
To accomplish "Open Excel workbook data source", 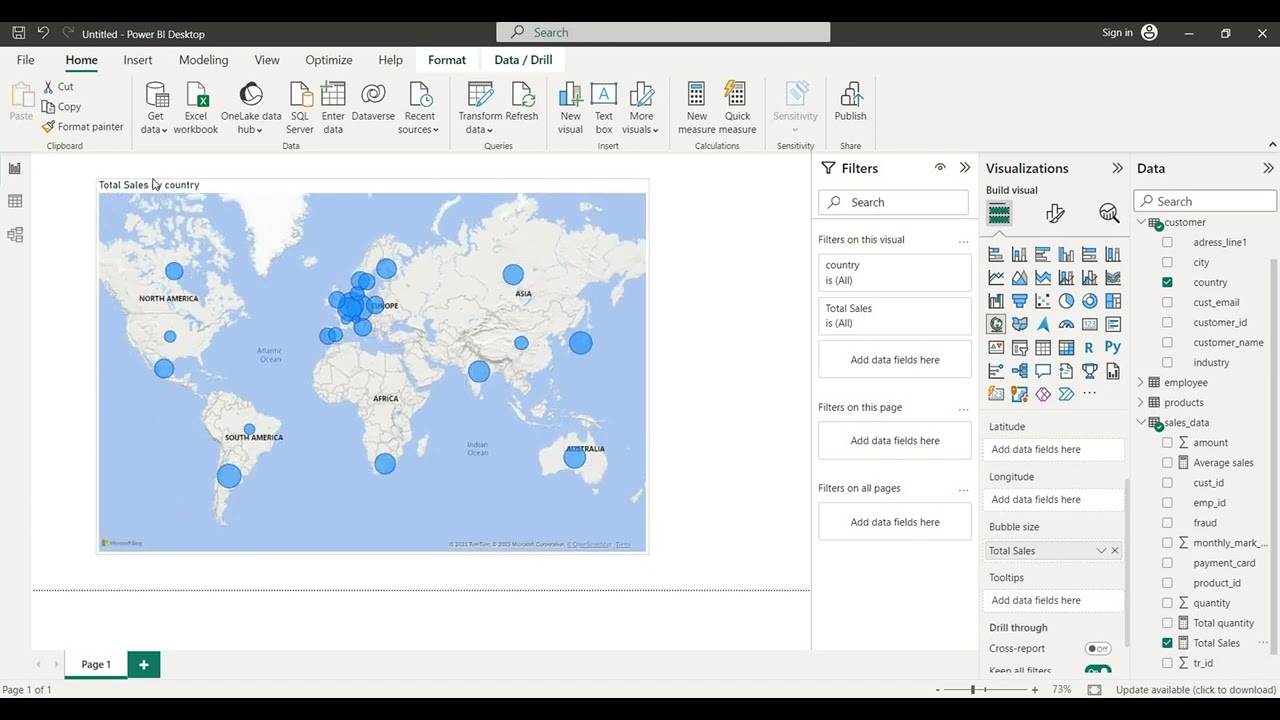I will (x=196, y=108).
